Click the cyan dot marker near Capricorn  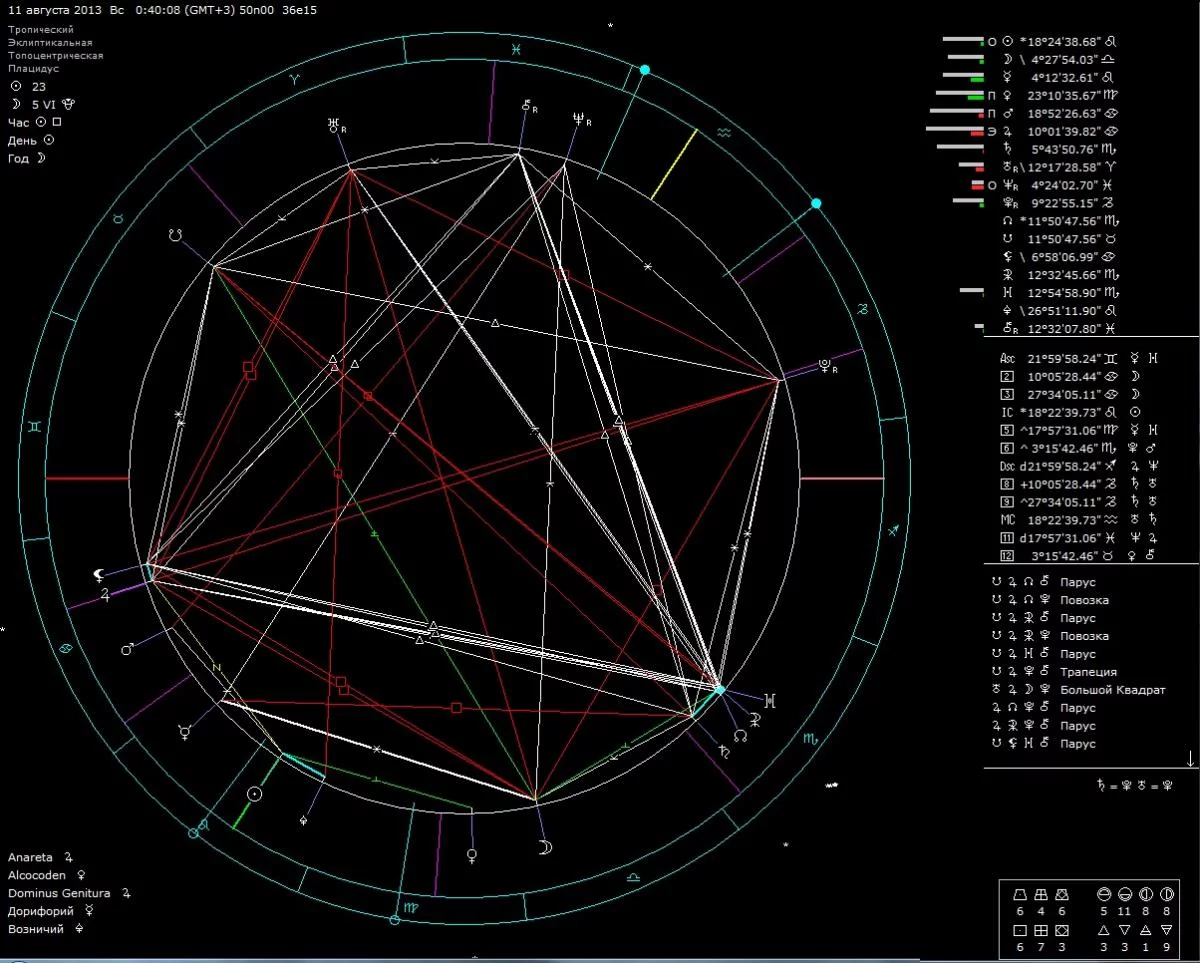tap(816, 204)
